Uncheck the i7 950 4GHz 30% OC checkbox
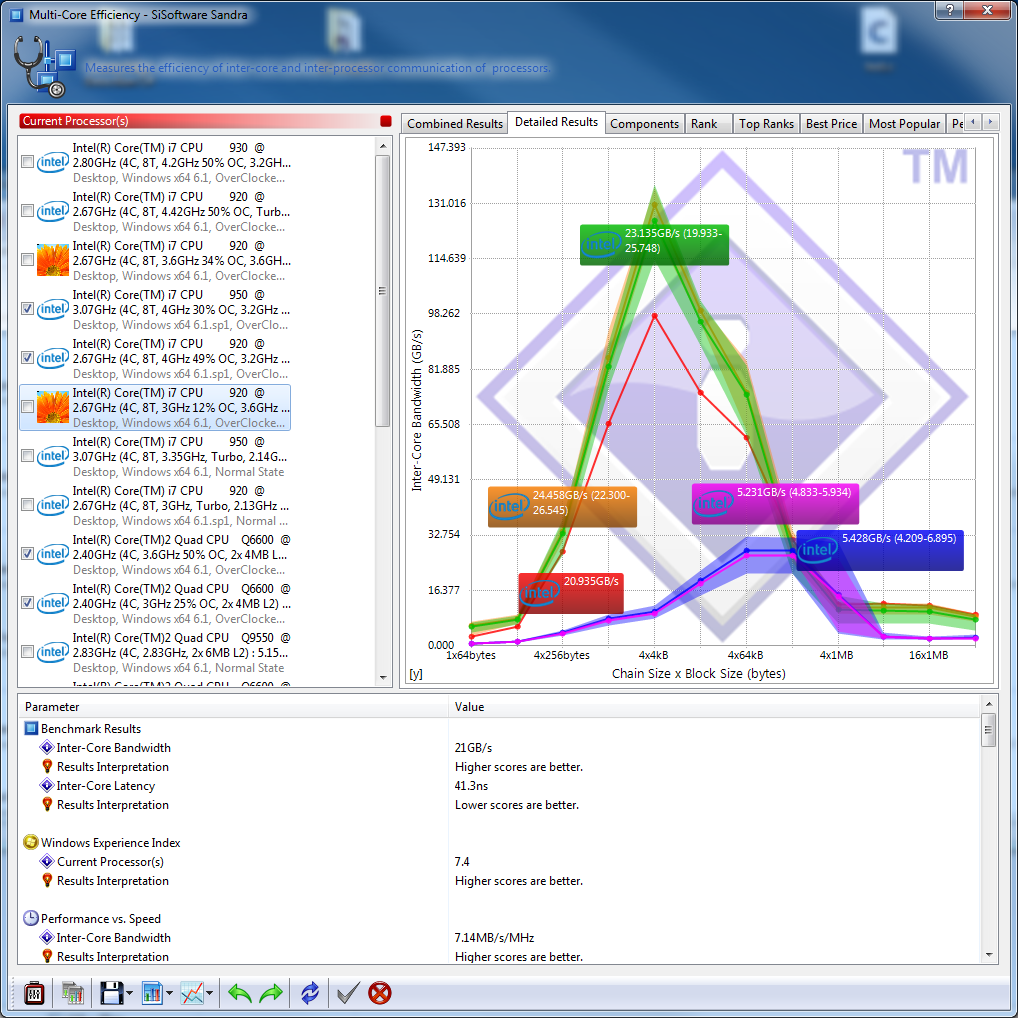The image size is (1018, 1018). 27,308
